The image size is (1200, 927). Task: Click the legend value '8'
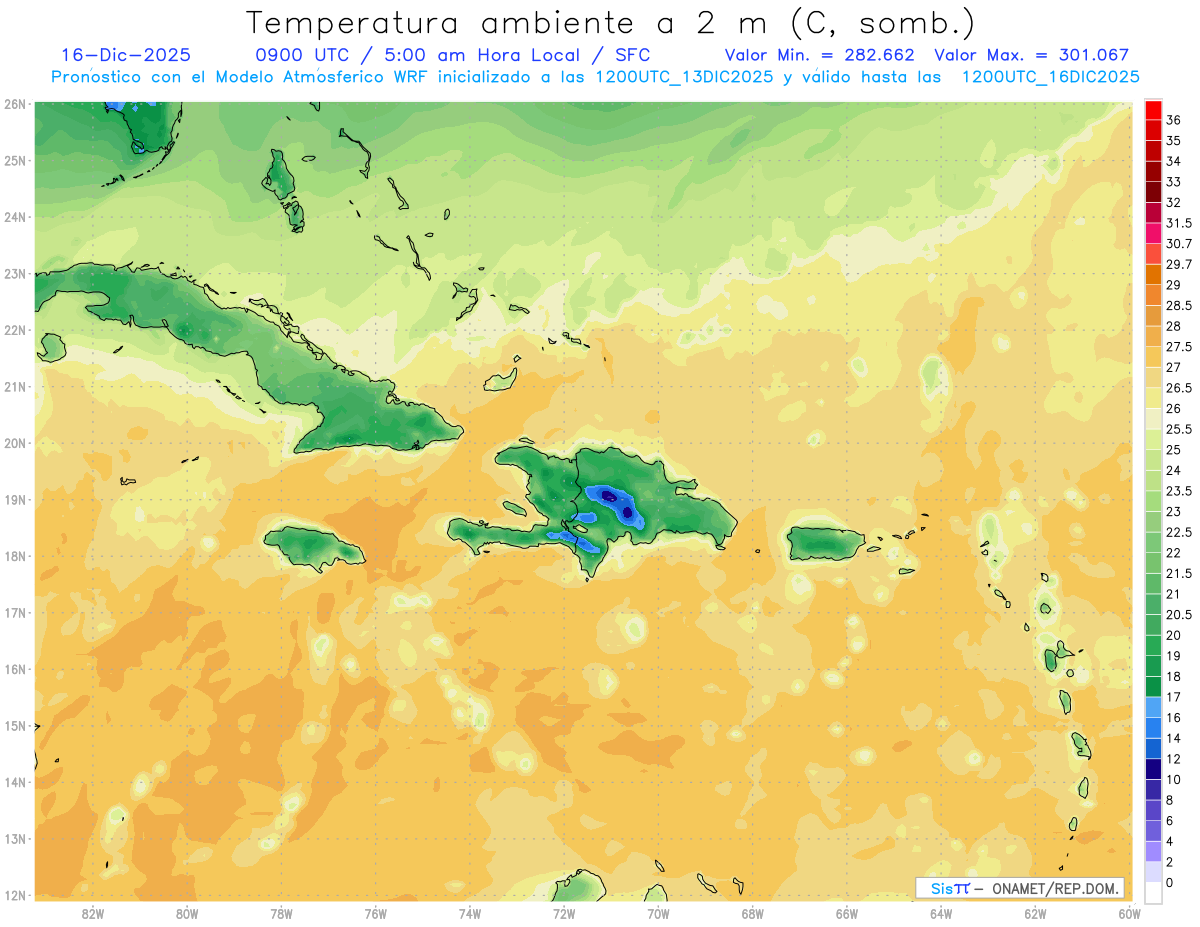click(x=1171, y=800)
